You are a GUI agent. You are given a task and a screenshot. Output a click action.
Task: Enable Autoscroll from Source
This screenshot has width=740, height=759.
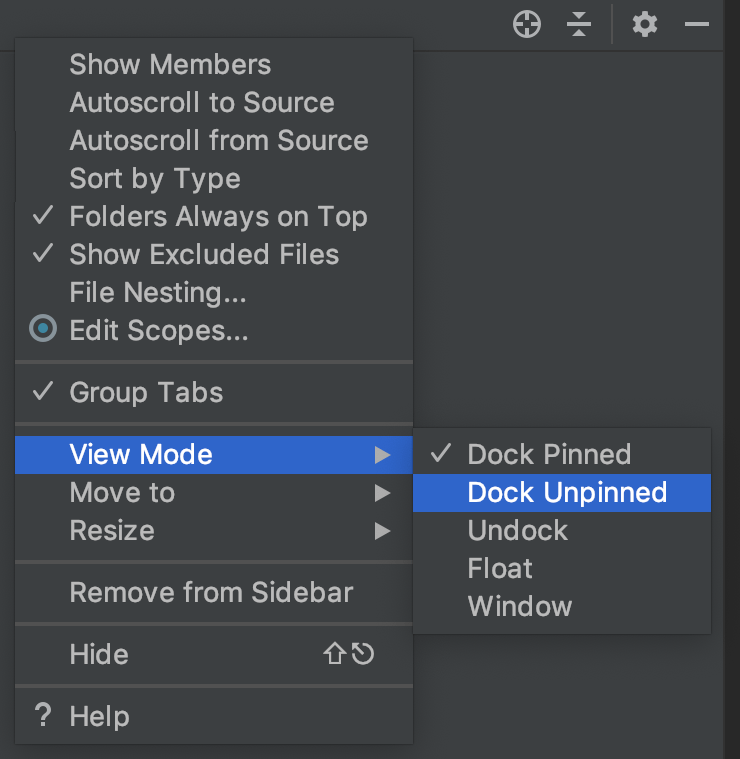coord(214,140)
